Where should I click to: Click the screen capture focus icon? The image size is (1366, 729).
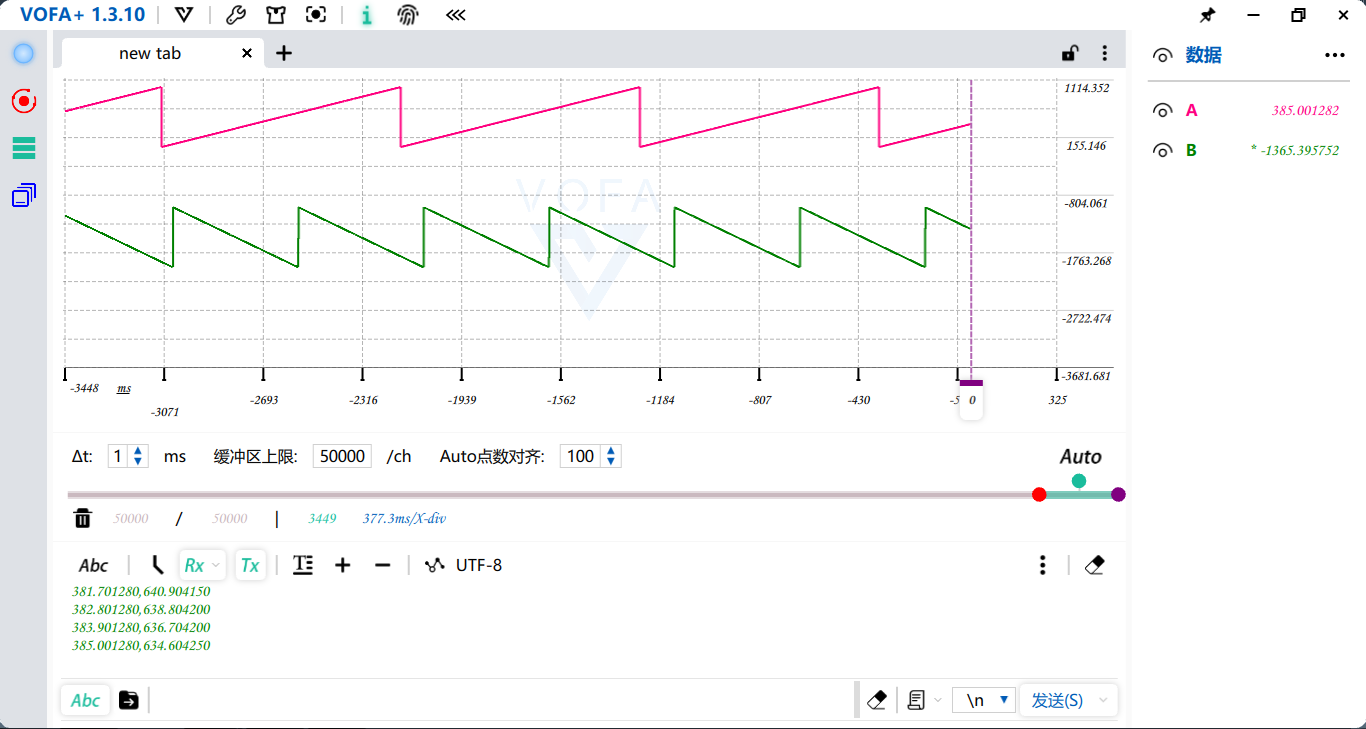coord(316,15)
